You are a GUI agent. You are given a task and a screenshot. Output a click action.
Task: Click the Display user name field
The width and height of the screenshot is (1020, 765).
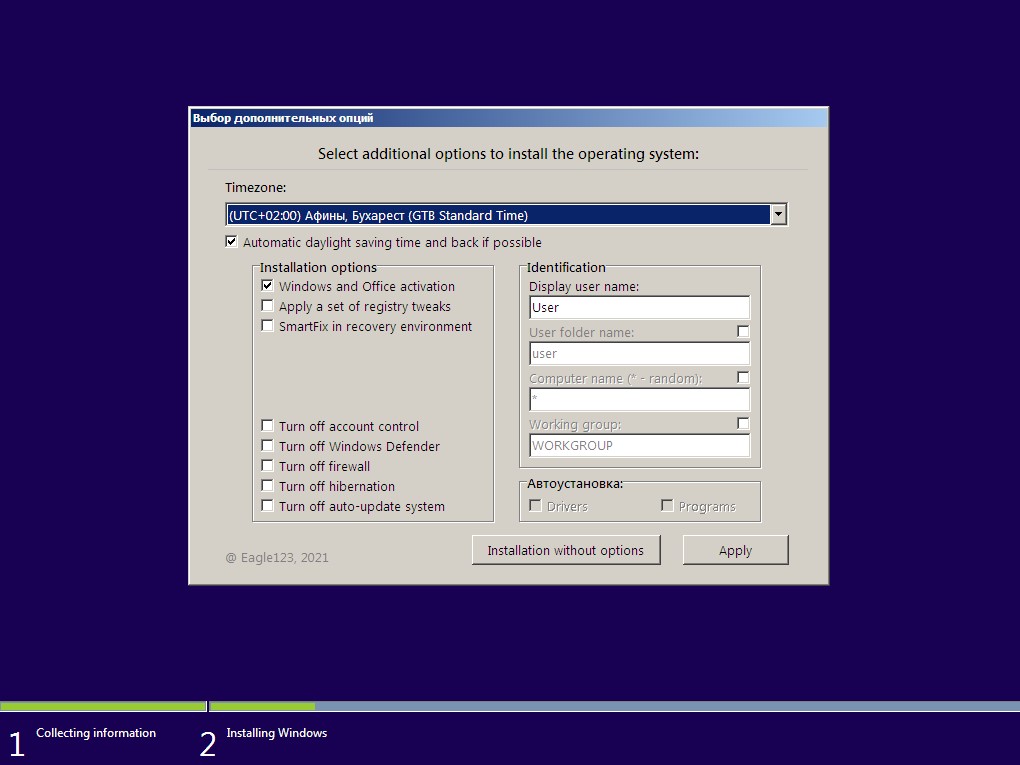coord(639,308)
